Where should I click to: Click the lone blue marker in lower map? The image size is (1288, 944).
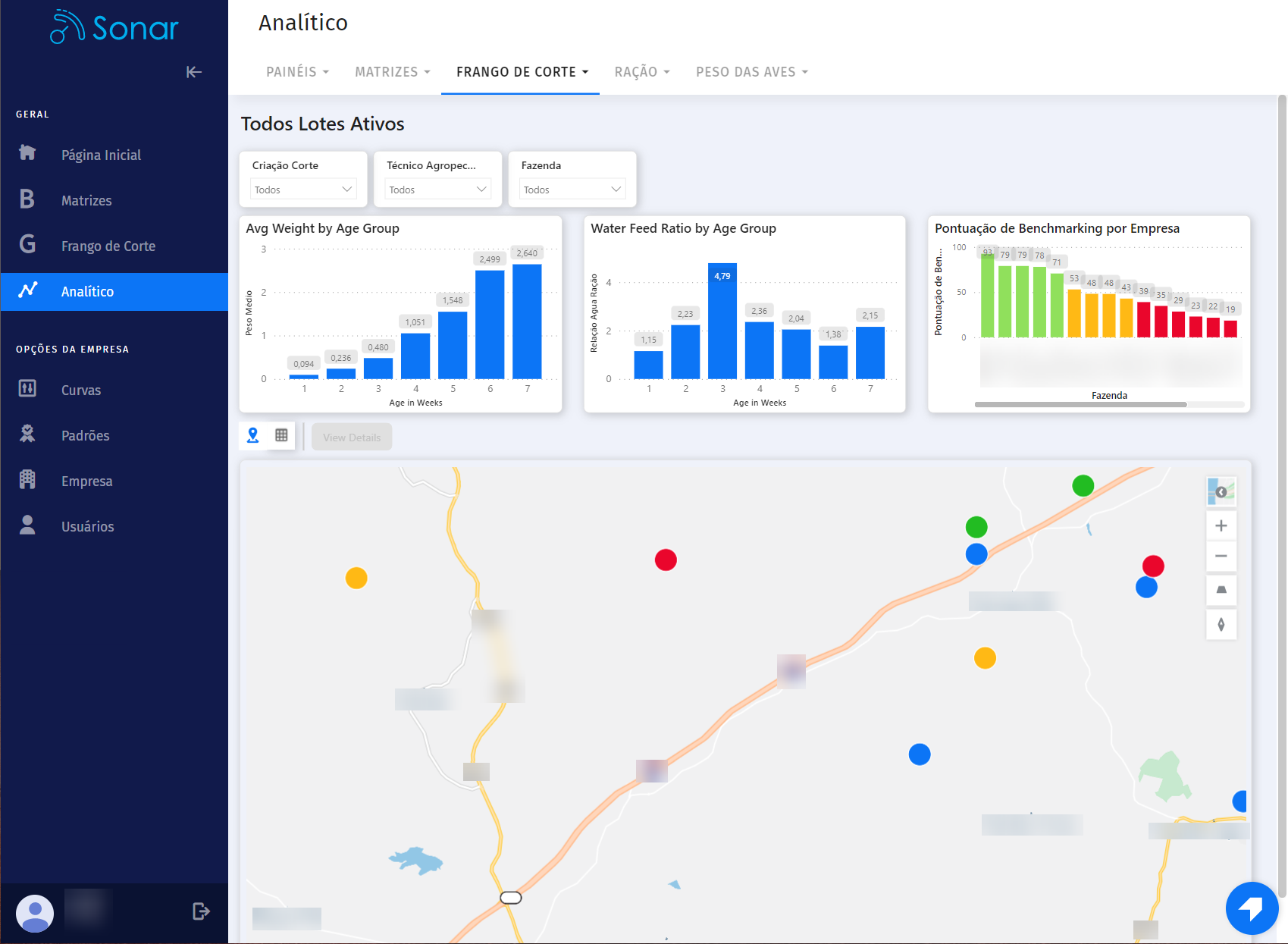919,754
